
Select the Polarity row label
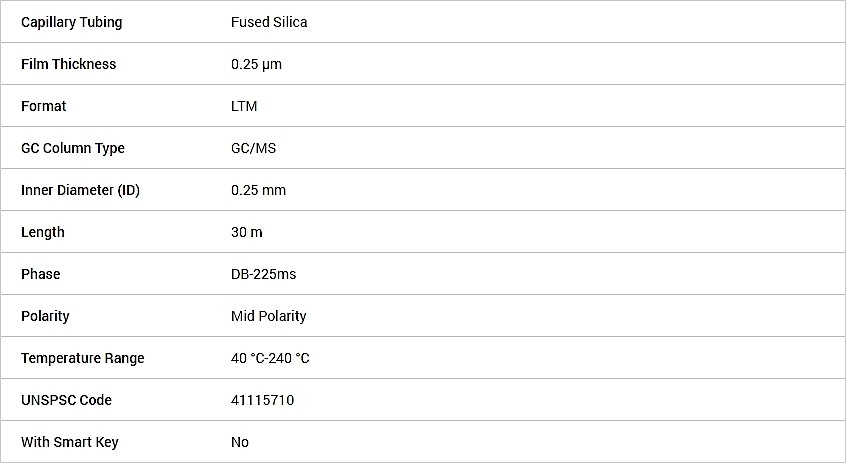(45, 316)
